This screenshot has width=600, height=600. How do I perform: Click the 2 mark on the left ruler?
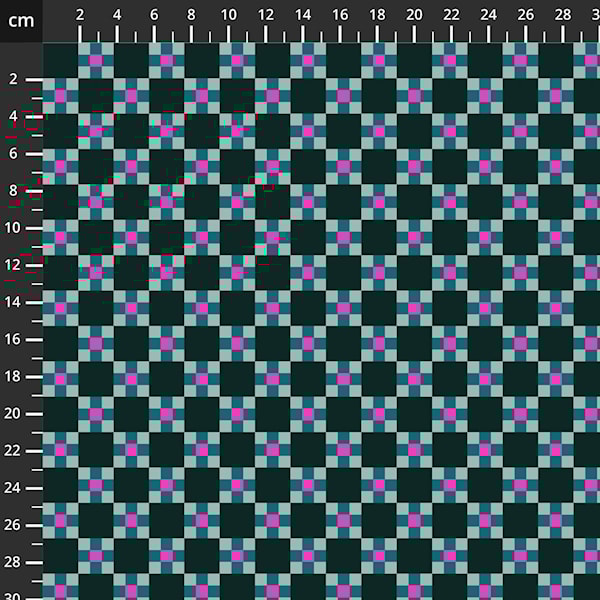point(14,79)
